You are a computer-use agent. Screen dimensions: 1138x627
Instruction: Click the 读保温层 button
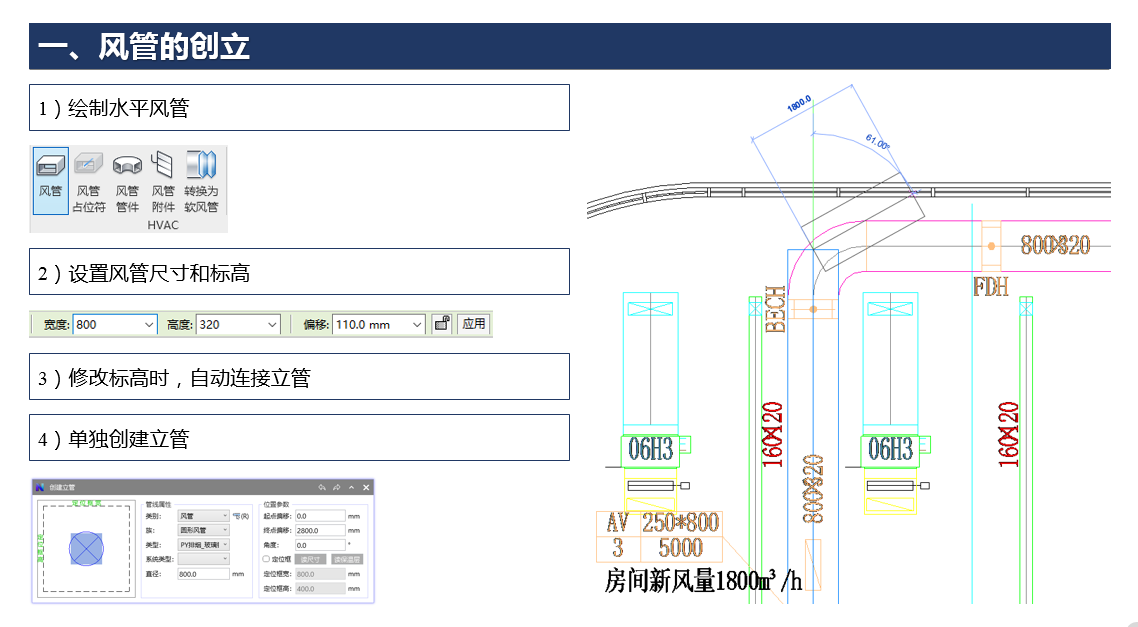click(347, 559)
